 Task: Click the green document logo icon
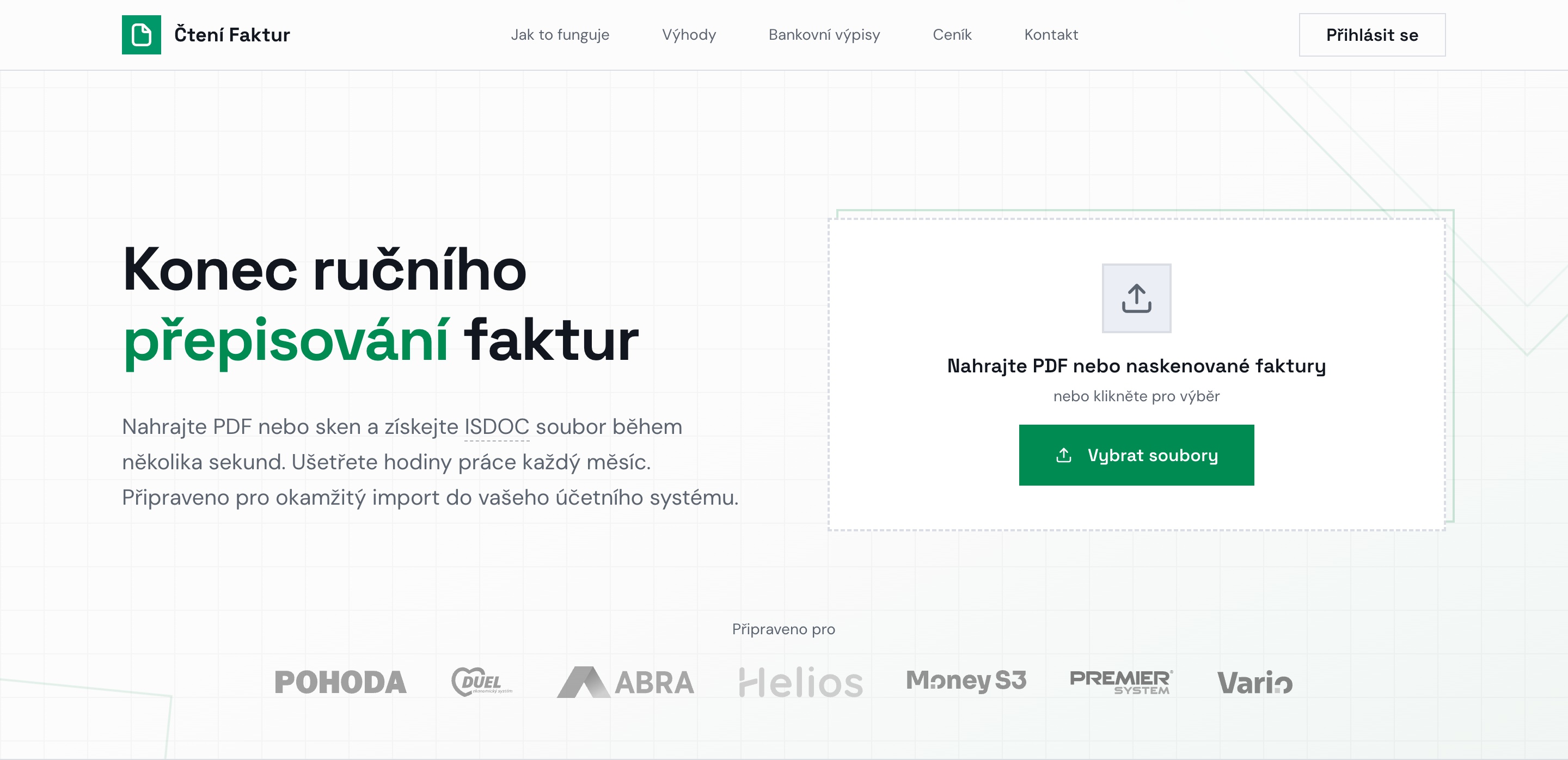click(x=141, y=35)
